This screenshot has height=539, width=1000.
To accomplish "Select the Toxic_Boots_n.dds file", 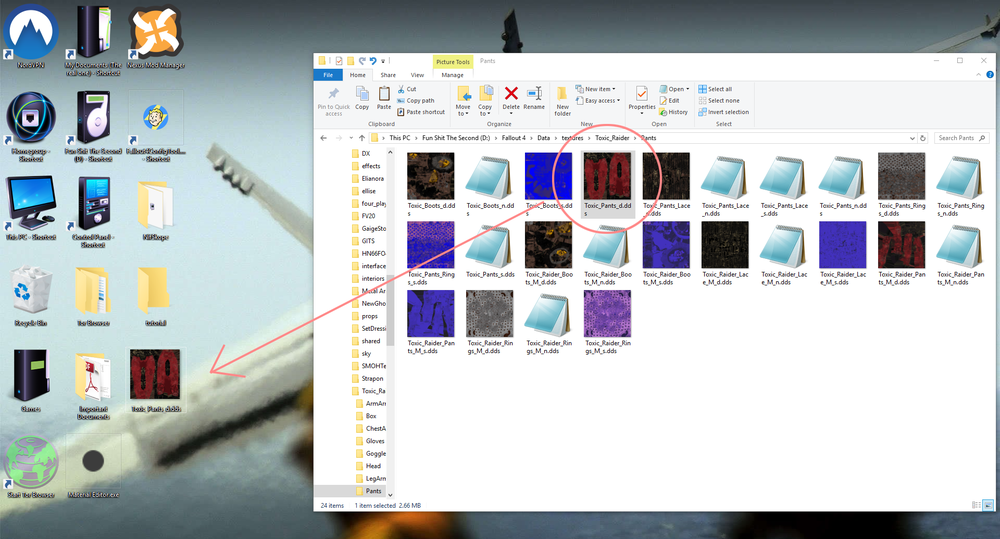I will click(x=490, y=185).
